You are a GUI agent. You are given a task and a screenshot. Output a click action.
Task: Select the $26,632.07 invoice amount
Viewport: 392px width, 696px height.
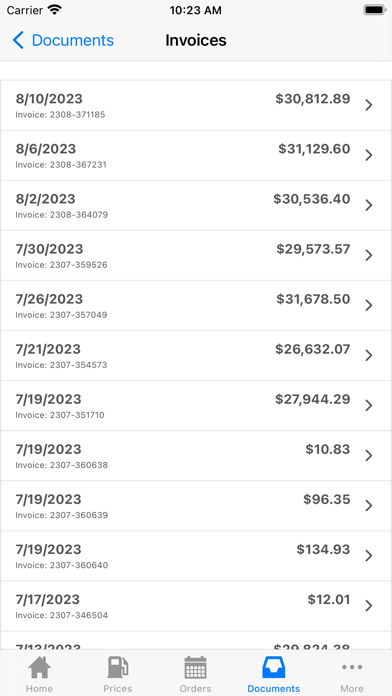[313, 349]
